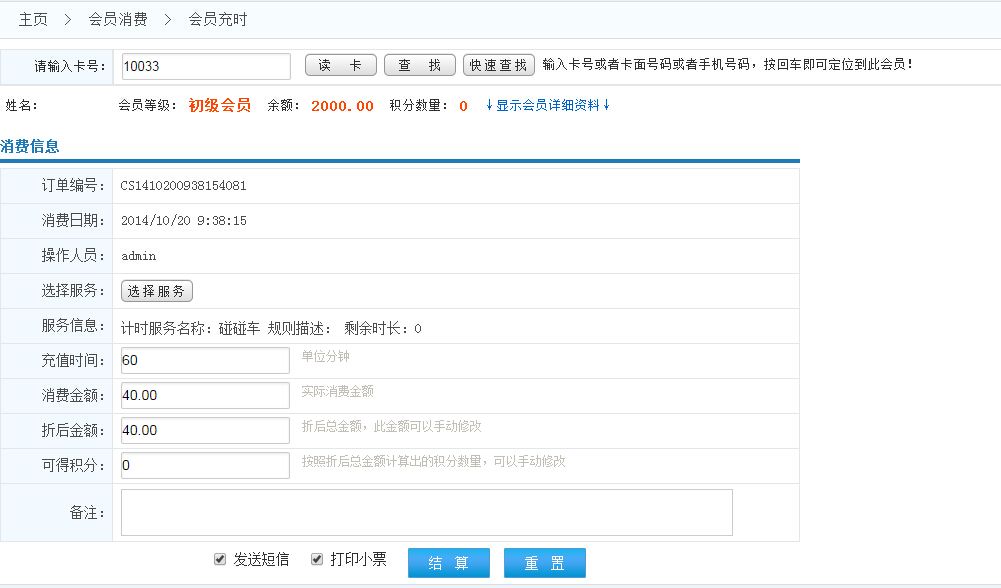Open the 会员消费 breadcrumb item
1001x588 pixels.
click(x=117, y=20)
